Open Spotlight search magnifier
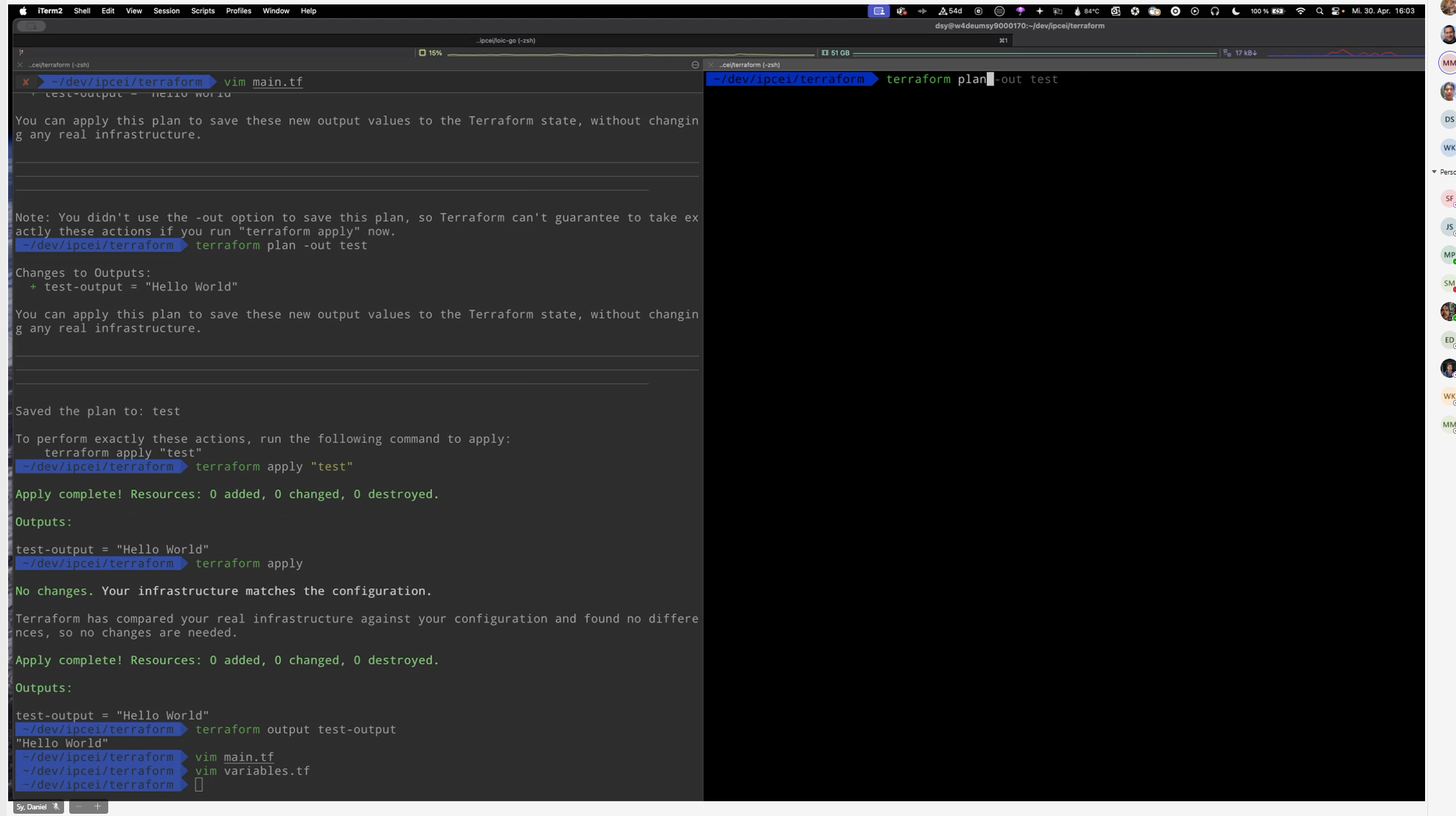 [1320, 11]
